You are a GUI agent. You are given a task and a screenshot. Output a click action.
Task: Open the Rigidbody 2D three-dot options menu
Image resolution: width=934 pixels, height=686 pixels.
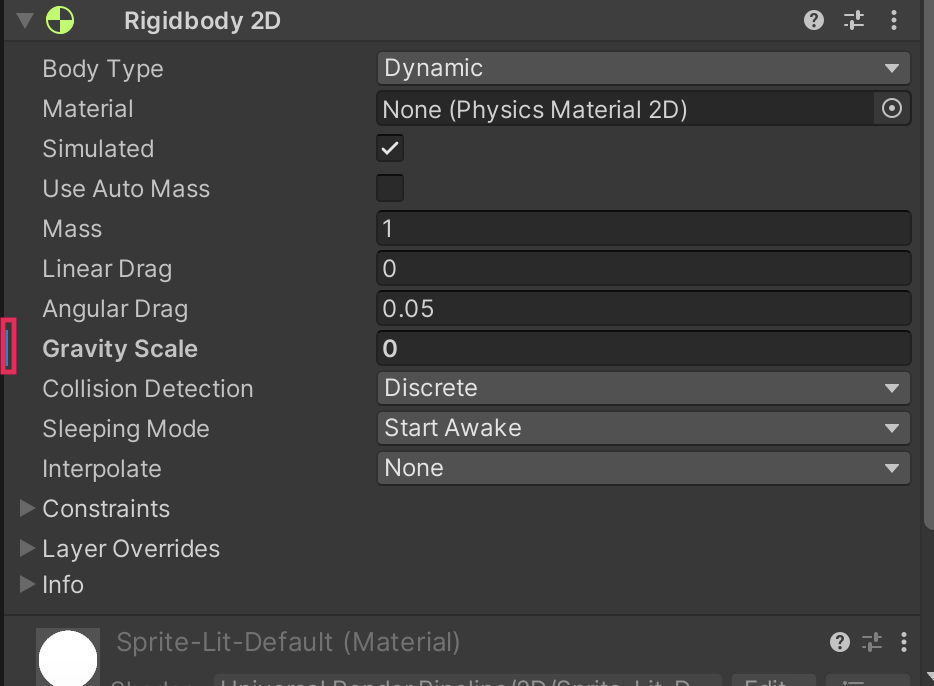point(893,20)
